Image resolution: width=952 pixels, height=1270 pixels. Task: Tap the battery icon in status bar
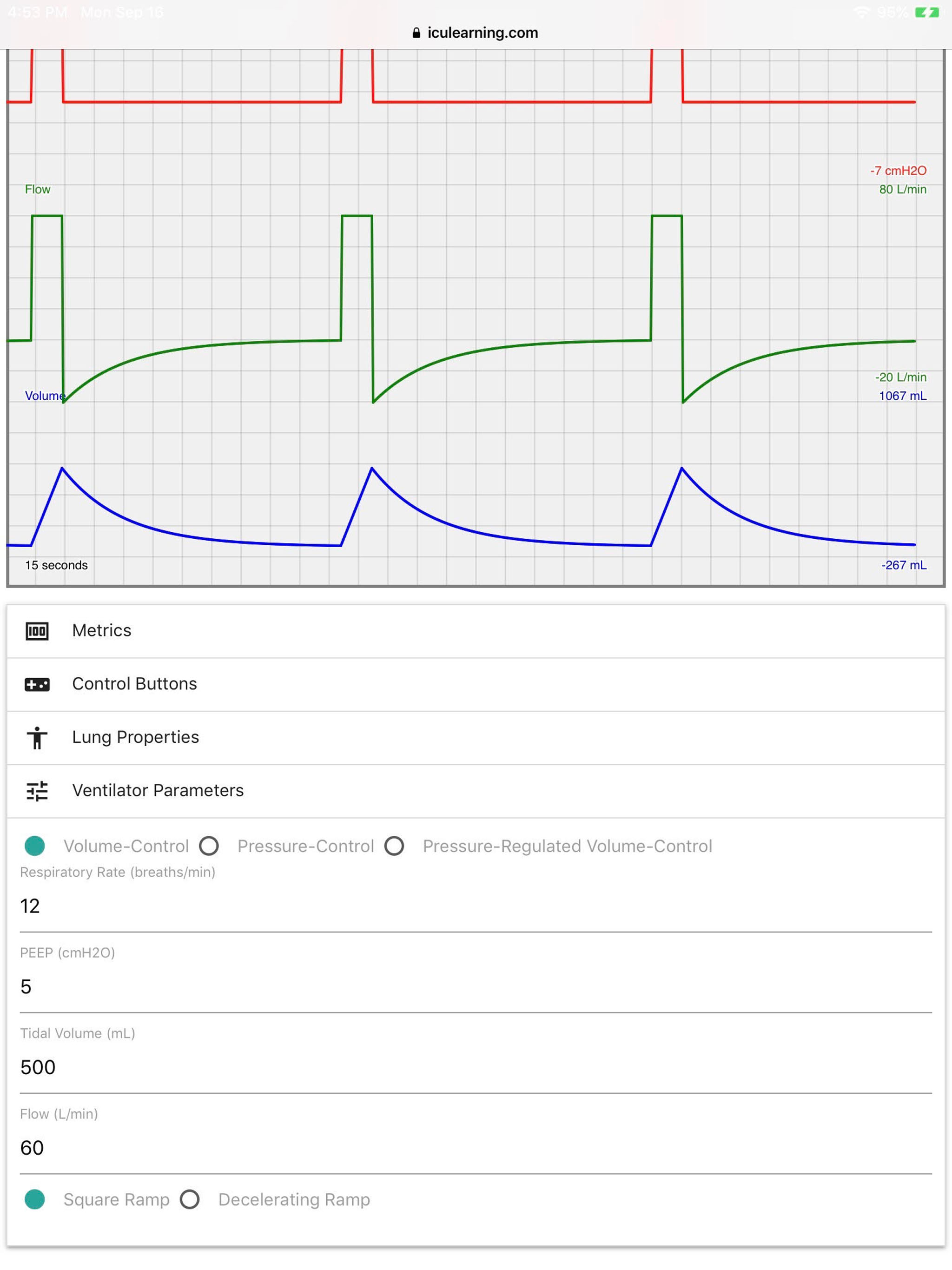point(927,12)
